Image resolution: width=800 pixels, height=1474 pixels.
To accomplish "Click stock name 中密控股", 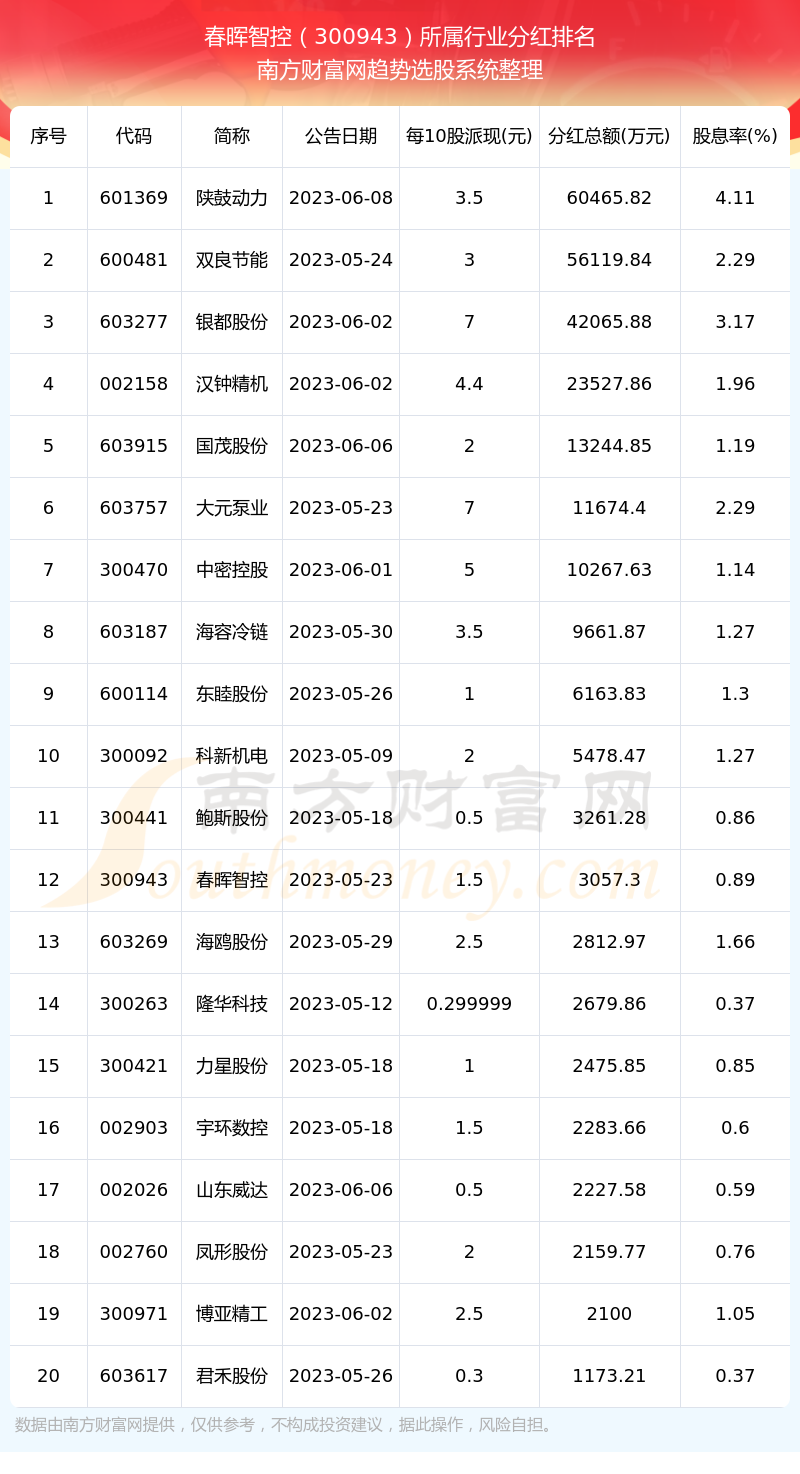I will (x=232, y=570).
